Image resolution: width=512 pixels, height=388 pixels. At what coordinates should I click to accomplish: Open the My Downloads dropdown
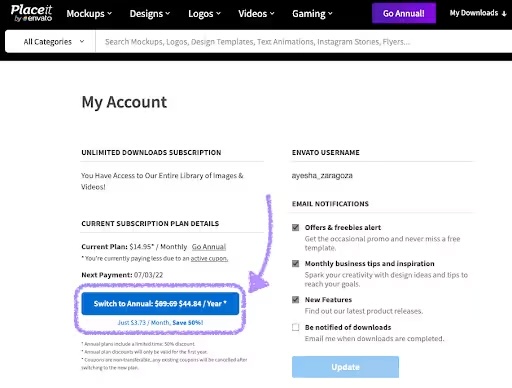(x=478, y=13)
